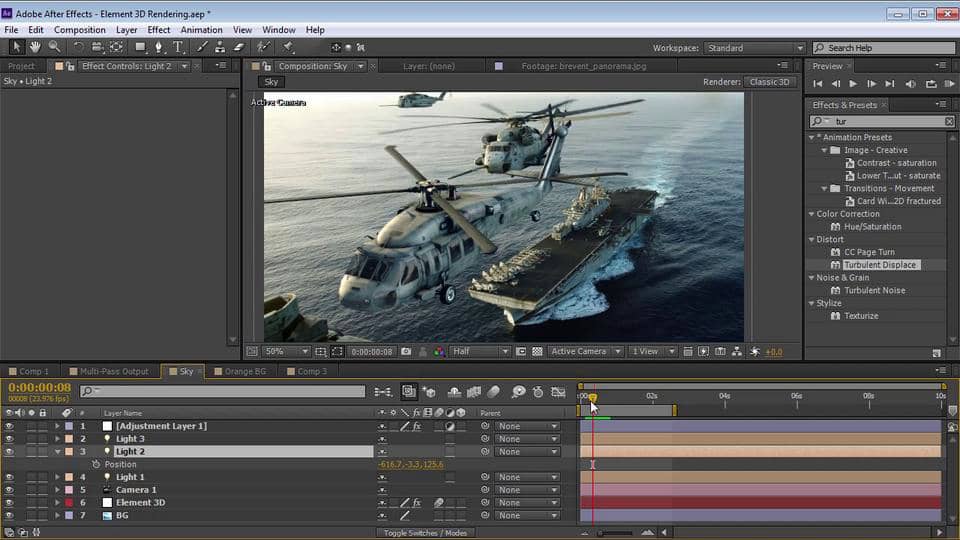The height and width of the screenshot is (540, 960).
Task: Mute audio in Preview panel
Action: click(910, 84)
